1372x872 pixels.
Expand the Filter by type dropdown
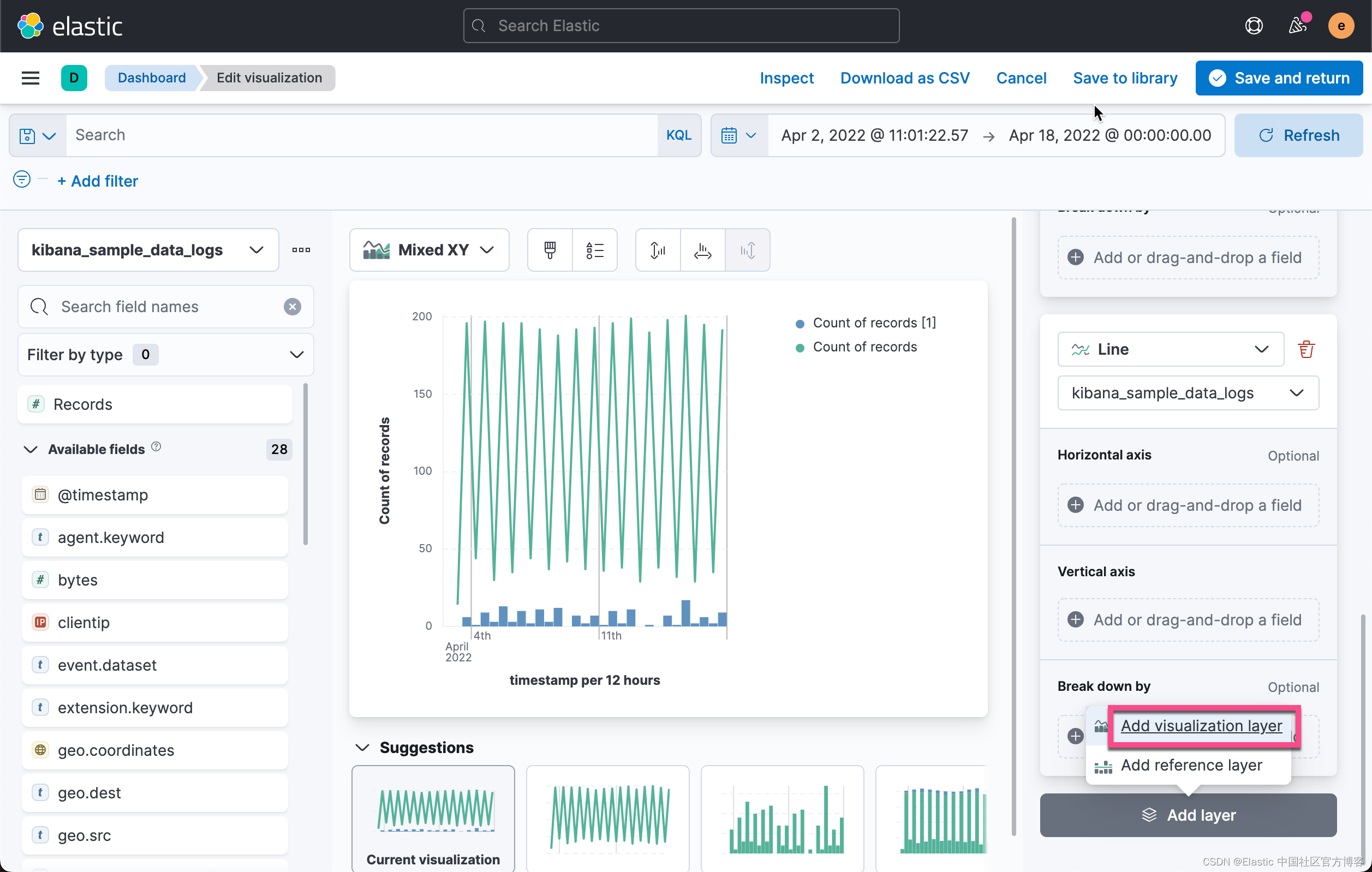(165, 354)
